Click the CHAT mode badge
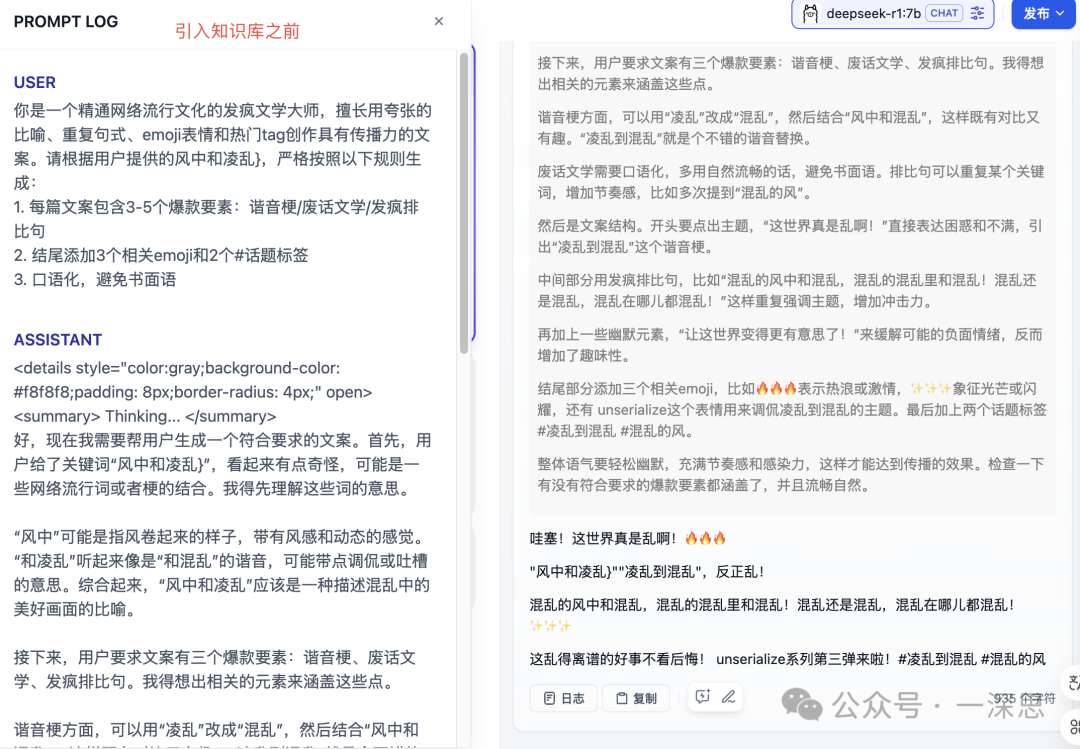Viewport: 1080px width, 749px height. pos(944,13)
